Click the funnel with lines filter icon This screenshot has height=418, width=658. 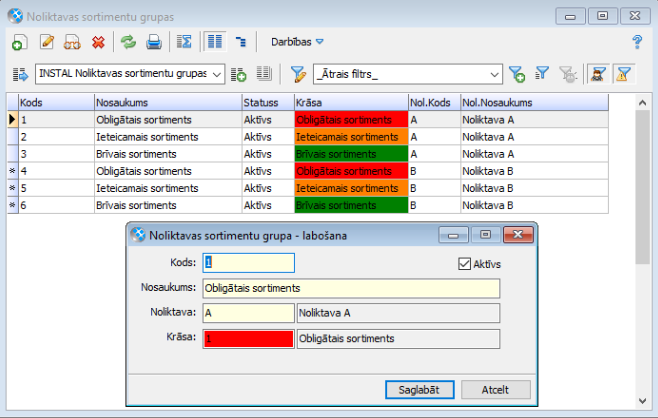pyautogui.click(x=542, y=73)
